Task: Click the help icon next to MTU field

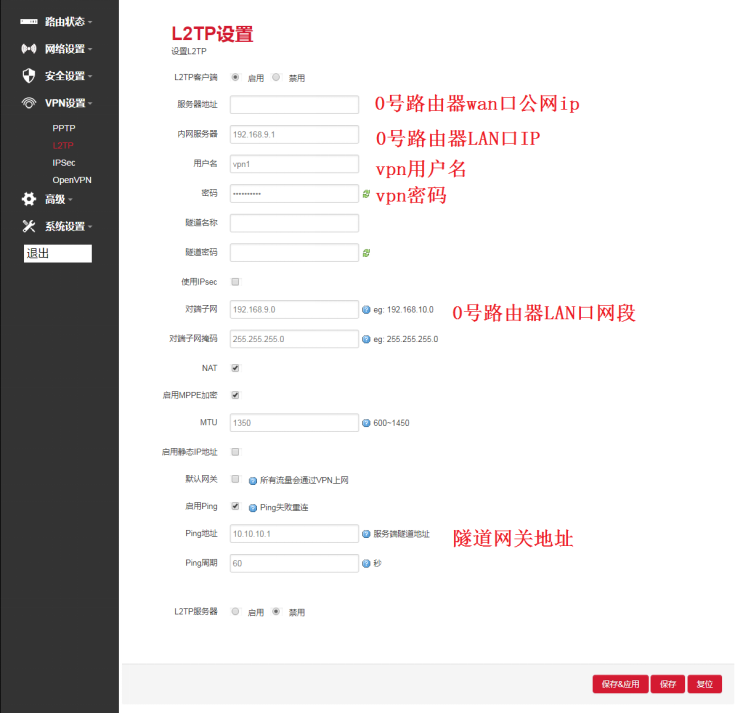Action: pos(366,423)
